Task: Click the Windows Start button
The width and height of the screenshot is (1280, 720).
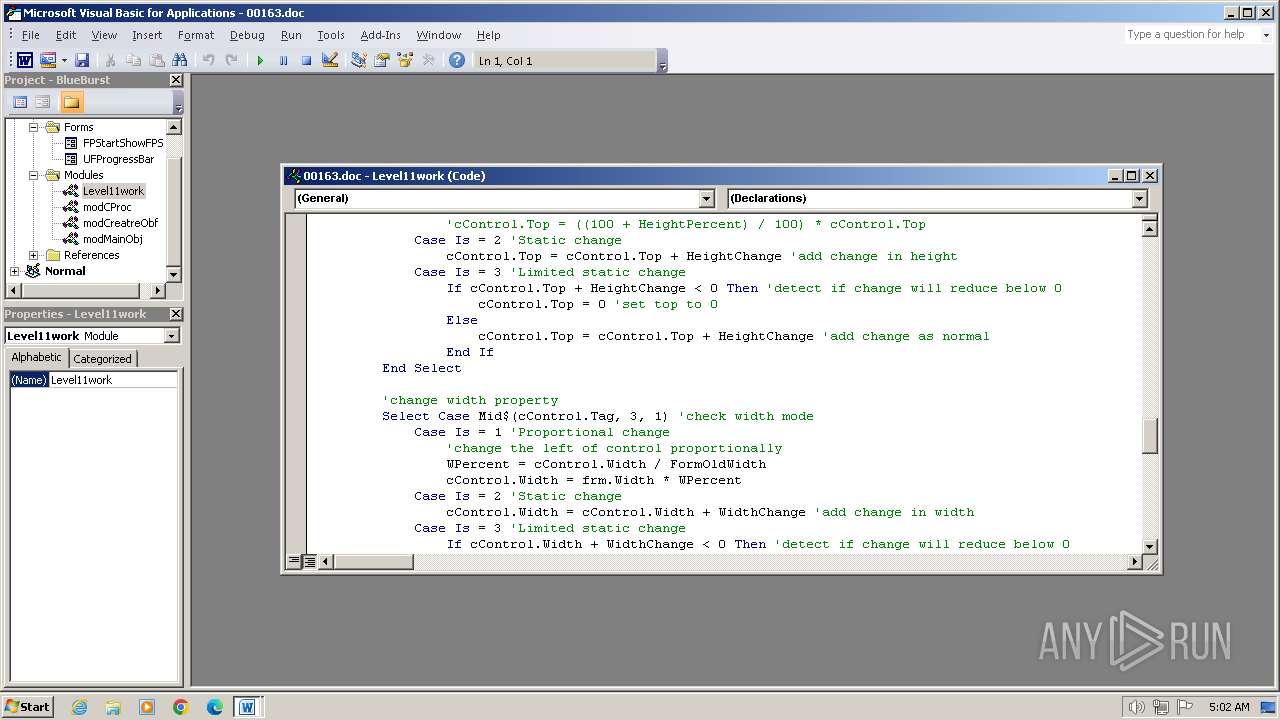Action: (x=27, y=707)
